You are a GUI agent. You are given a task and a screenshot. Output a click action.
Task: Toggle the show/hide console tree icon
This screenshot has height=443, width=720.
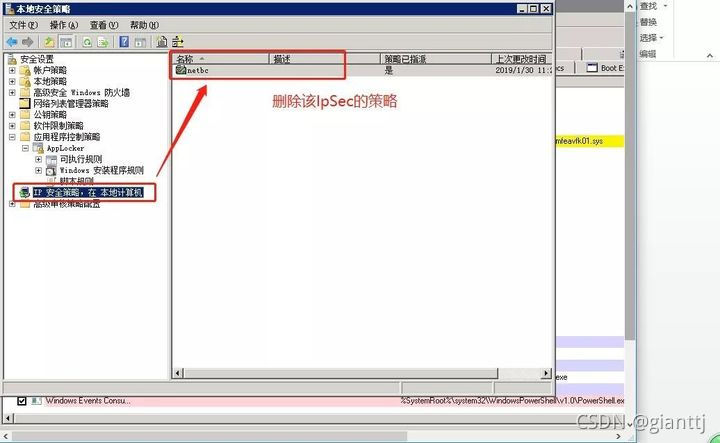(66, 42)
